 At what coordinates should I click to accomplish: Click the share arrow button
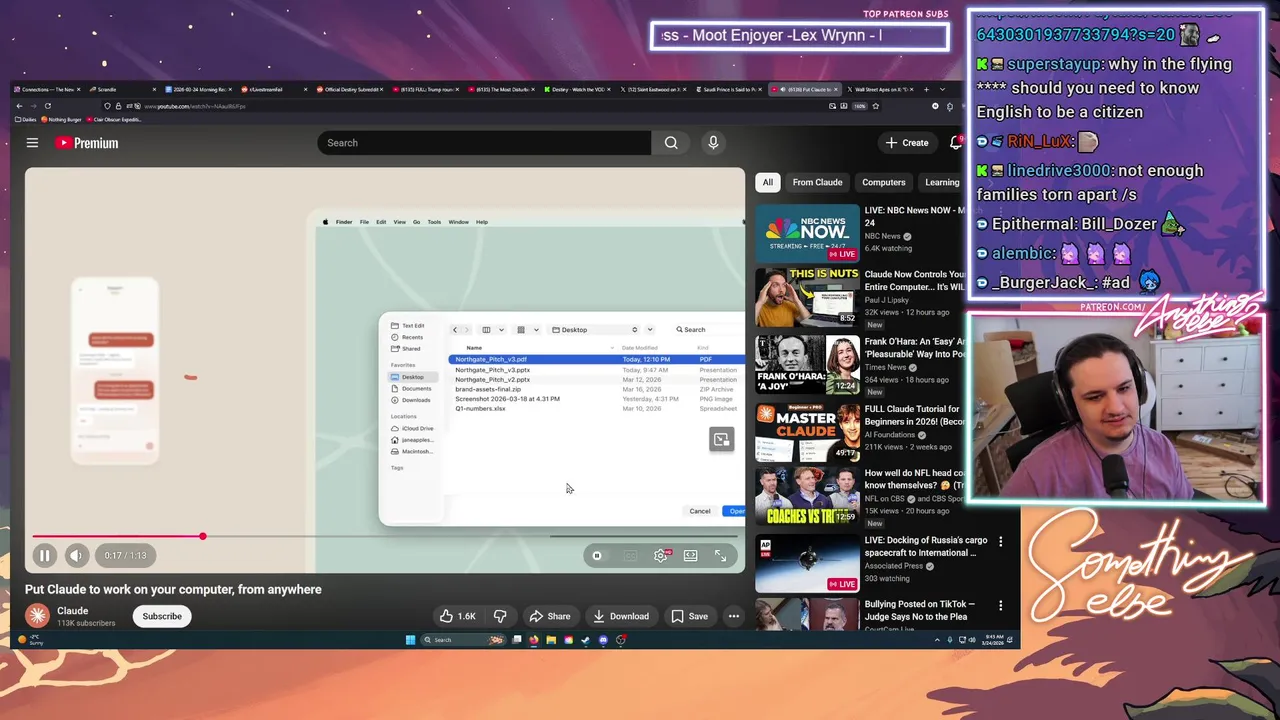coord(550,616)
